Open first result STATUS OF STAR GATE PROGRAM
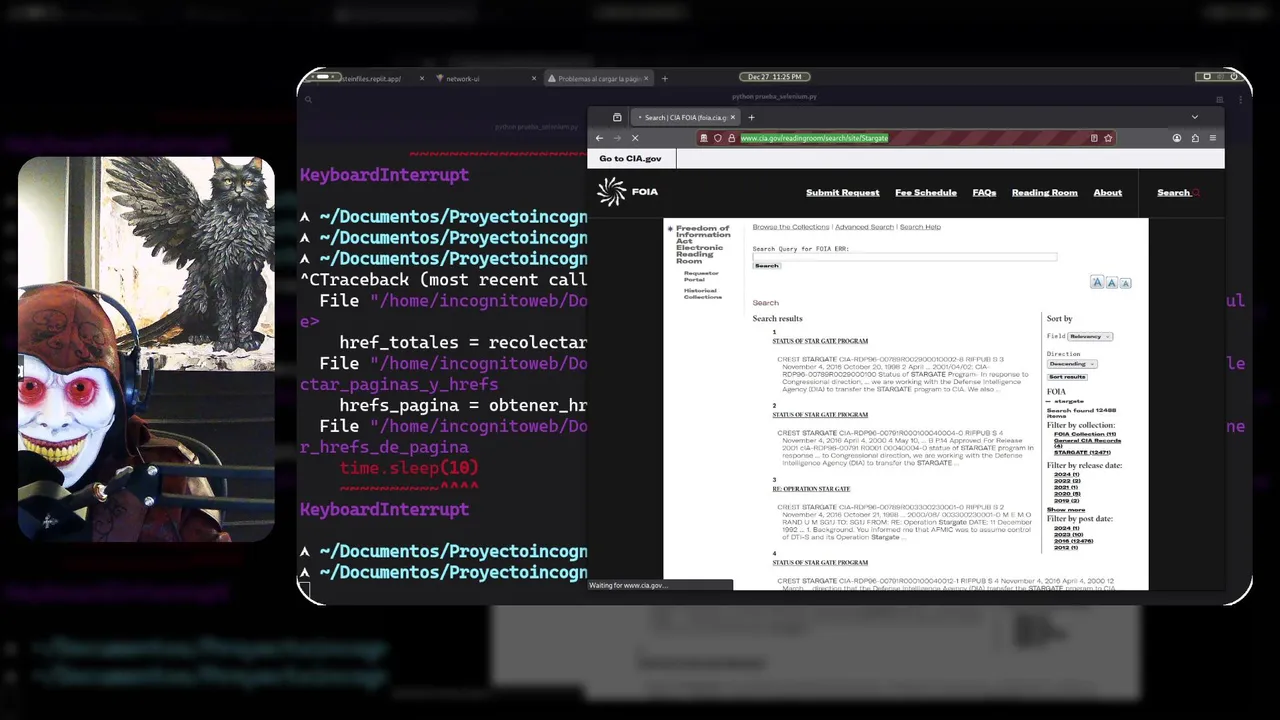The height and width of the screenshot is (720, 1280). (820, 341)
